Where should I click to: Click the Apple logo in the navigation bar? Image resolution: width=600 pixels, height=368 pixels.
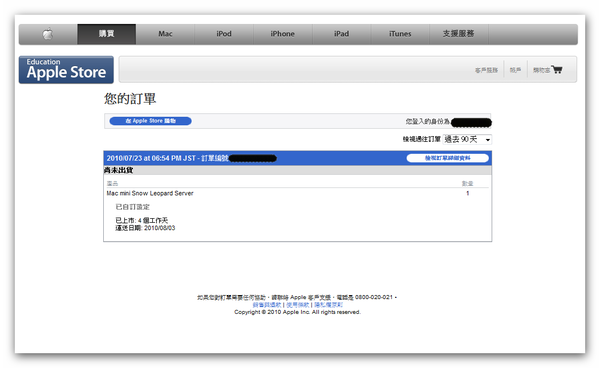point(48,34)
